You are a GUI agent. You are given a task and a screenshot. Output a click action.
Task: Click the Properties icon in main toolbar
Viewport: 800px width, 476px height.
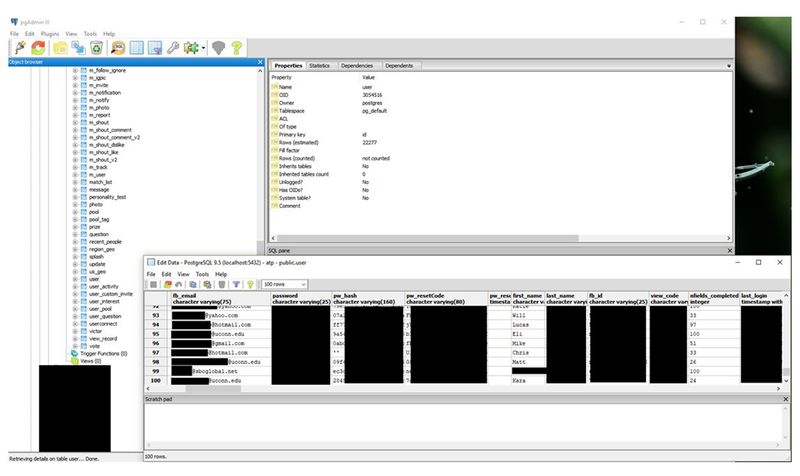(x=59, y=47)
